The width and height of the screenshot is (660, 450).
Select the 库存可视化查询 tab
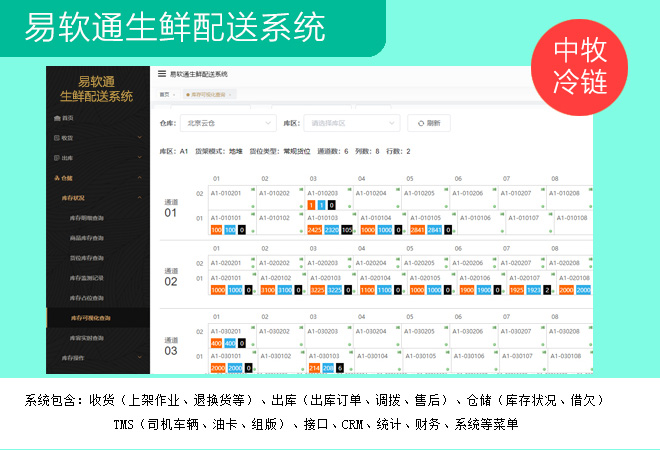pos(208,95)
